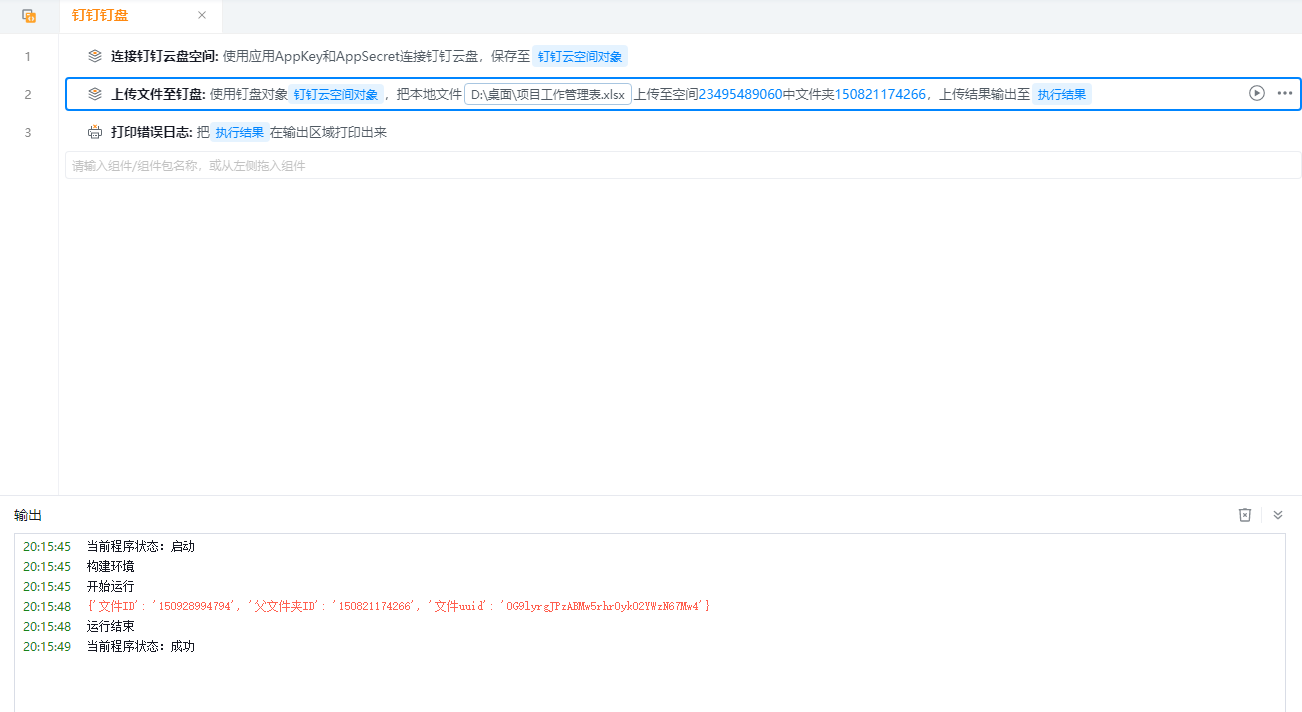The image size is (1302, 712).
Task: Select log line 当前程序状态：启动
Action: click(x=141, y=546)
